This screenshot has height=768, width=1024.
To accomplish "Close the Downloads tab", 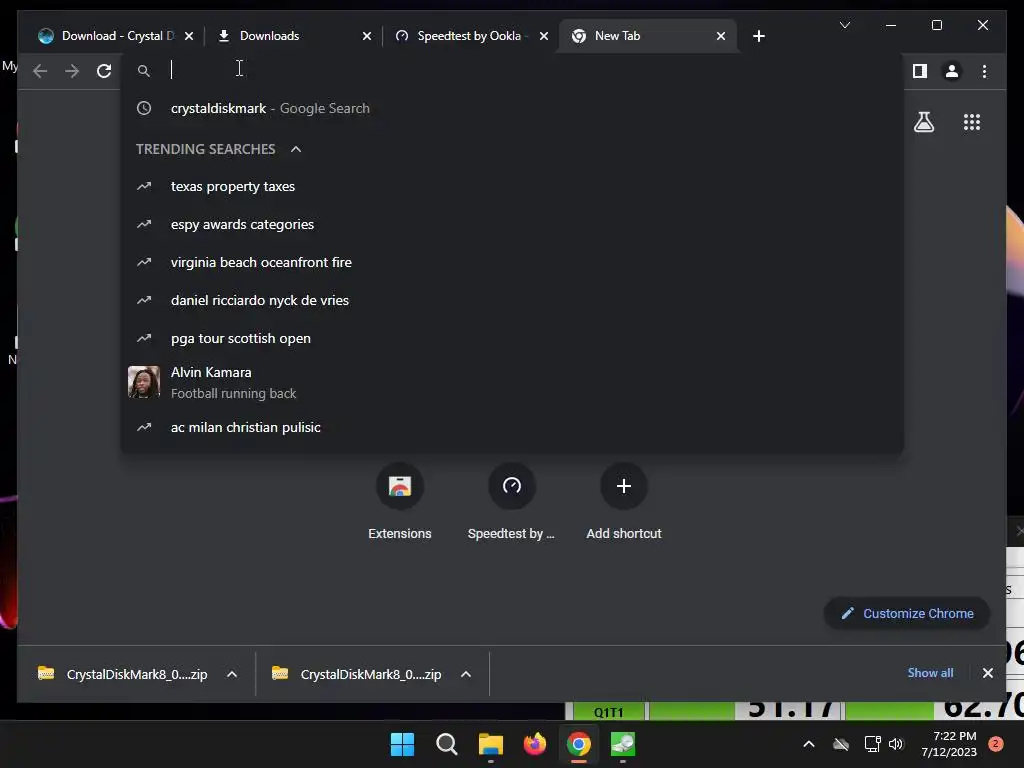I will tap(367, 36).
